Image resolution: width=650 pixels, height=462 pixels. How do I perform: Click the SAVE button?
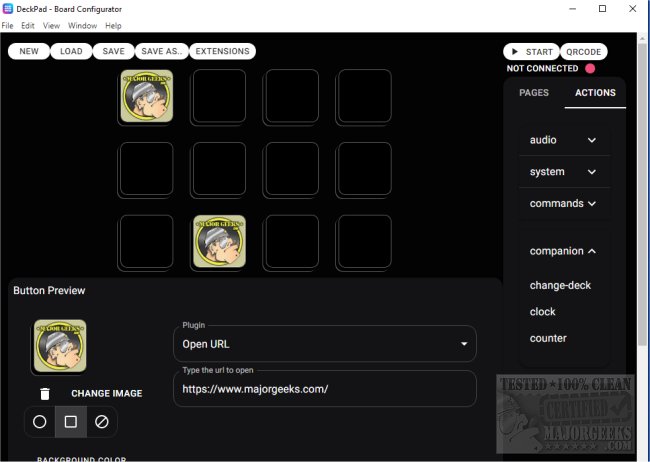click(114, 51)
